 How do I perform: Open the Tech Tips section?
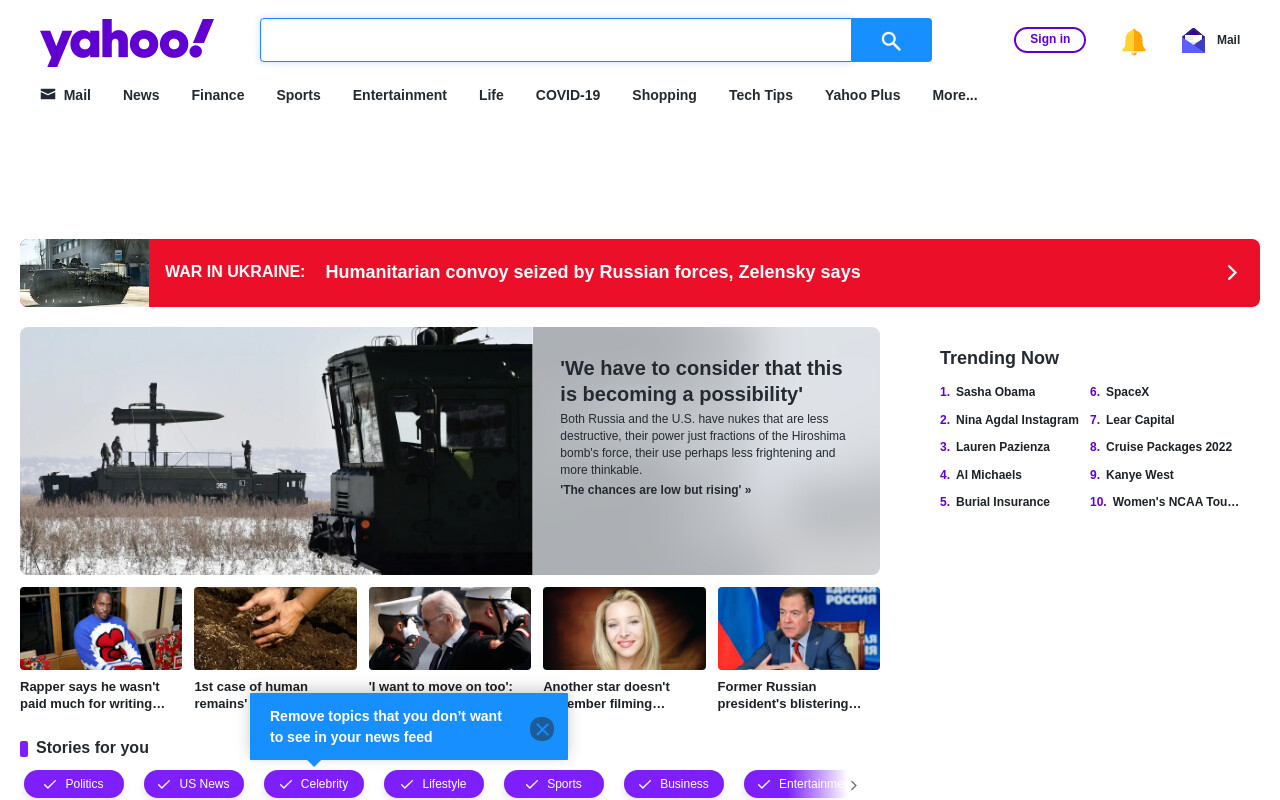[x=761, y=95]
